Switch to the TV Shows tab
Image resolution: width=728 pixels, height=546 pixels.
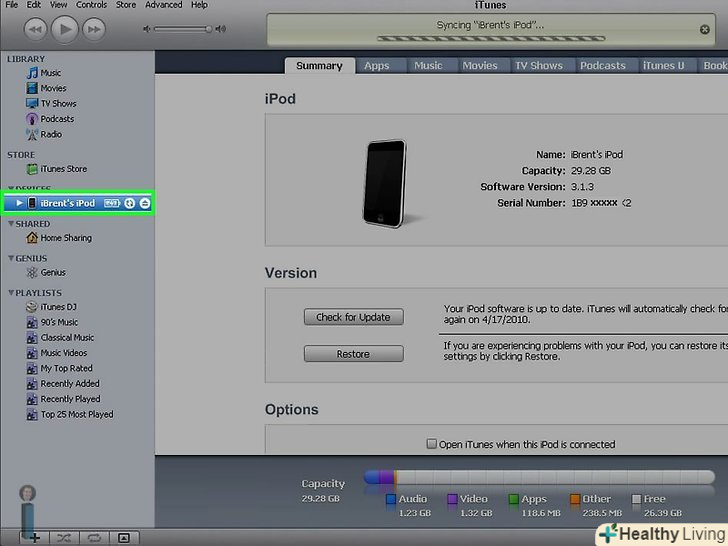tap(539, 65)
